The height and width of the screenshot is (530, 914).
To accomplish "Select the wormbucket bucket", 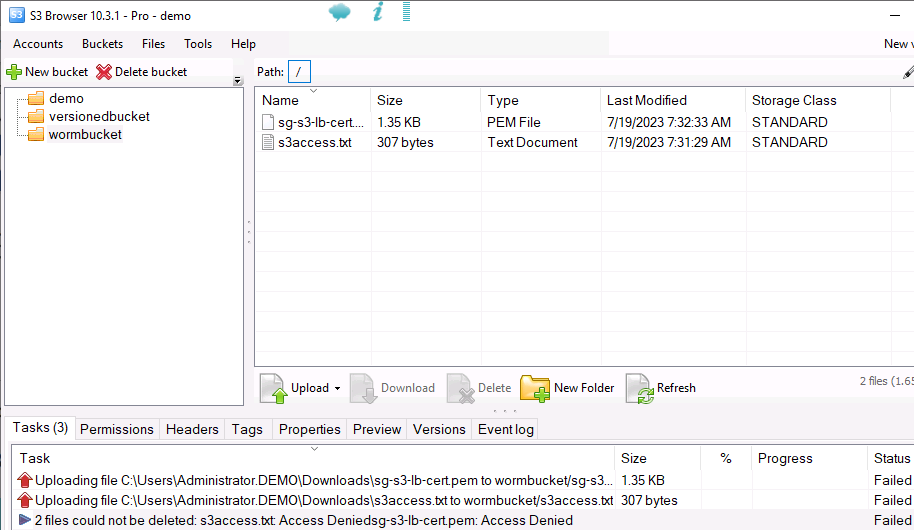I will 85,135.
